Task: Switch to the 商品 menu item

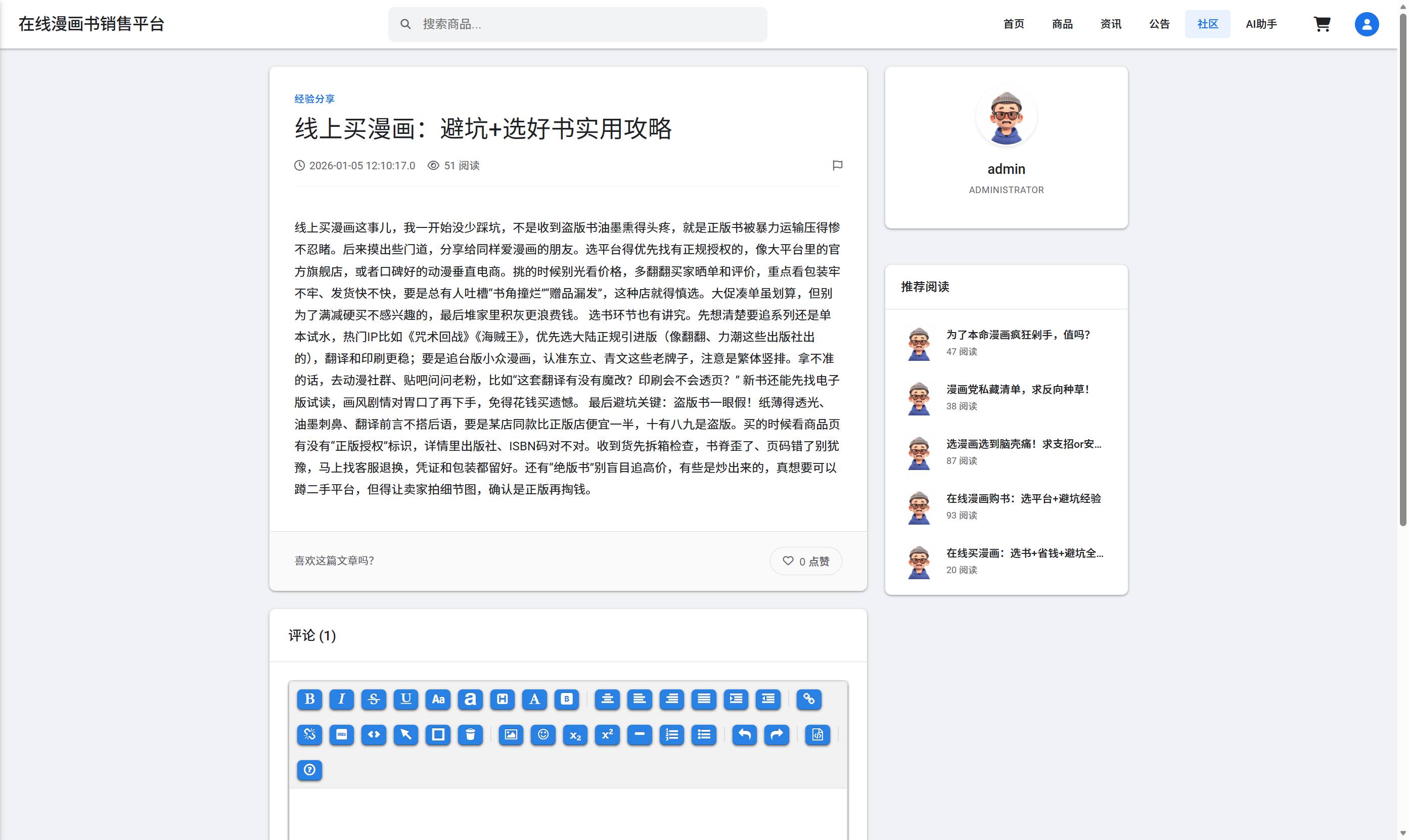Action: 1062,24
